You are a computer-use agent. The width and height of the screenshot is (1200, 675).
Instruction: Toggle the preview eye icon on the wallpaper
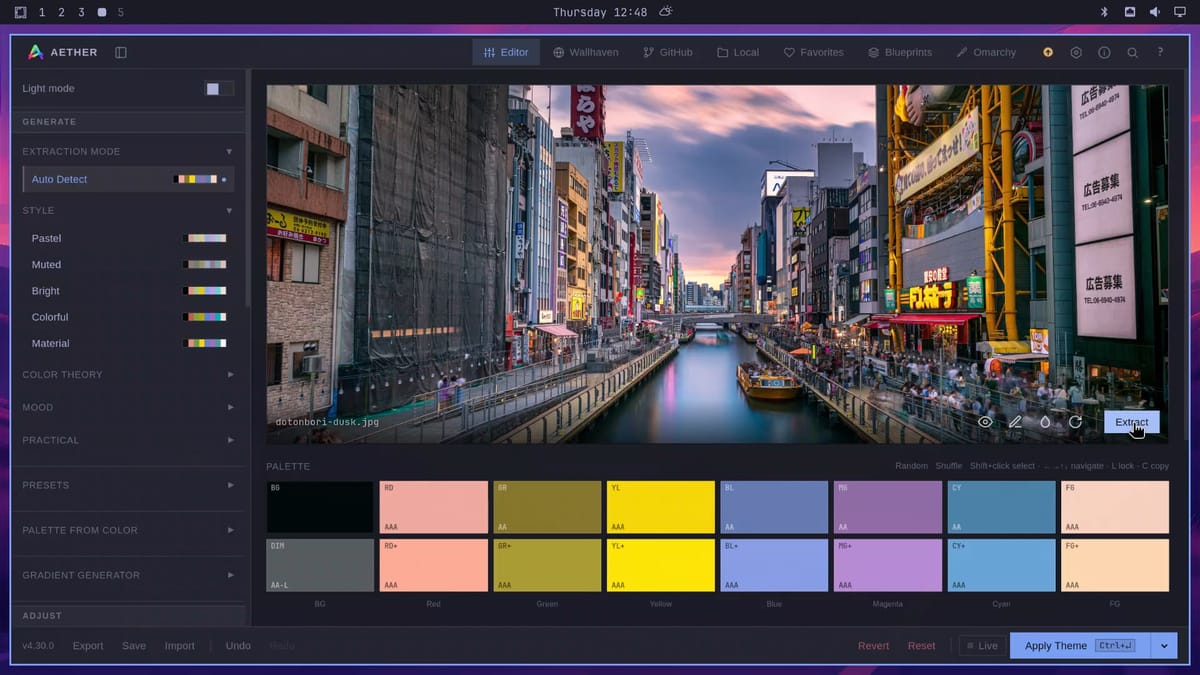coord(985,422)
